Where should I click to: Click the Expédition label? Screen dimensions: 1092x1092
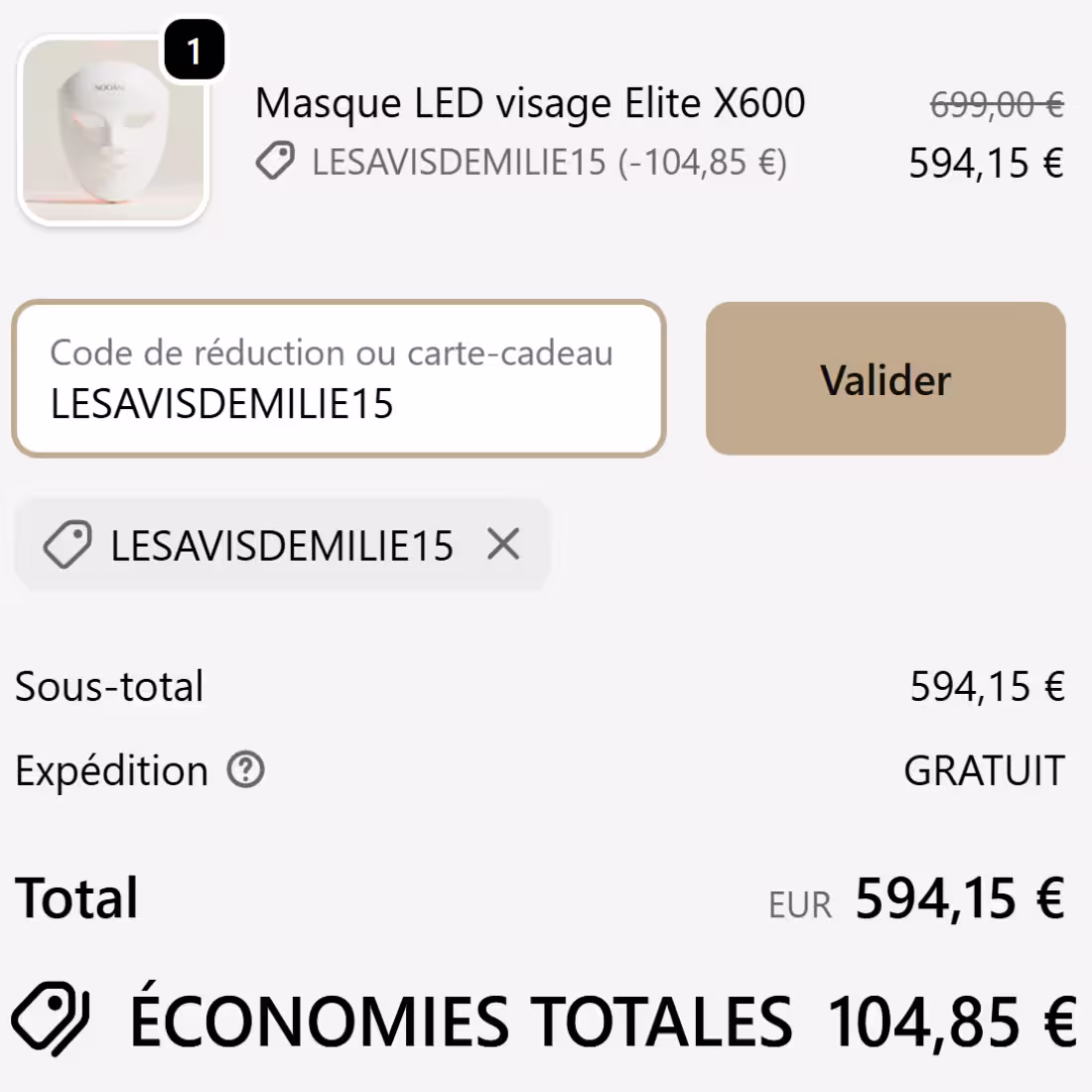[109, 770]
